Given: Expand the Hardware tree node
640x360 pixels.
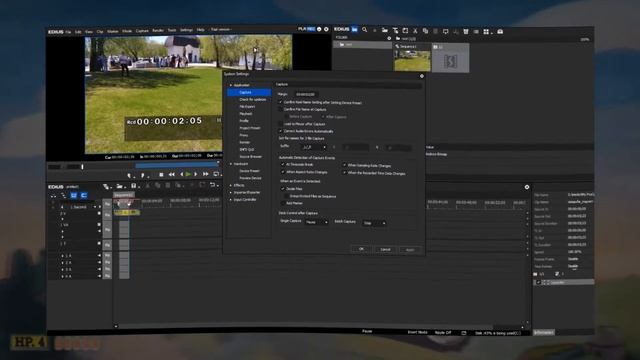Looking at the screenshot, I should (231, 164).
